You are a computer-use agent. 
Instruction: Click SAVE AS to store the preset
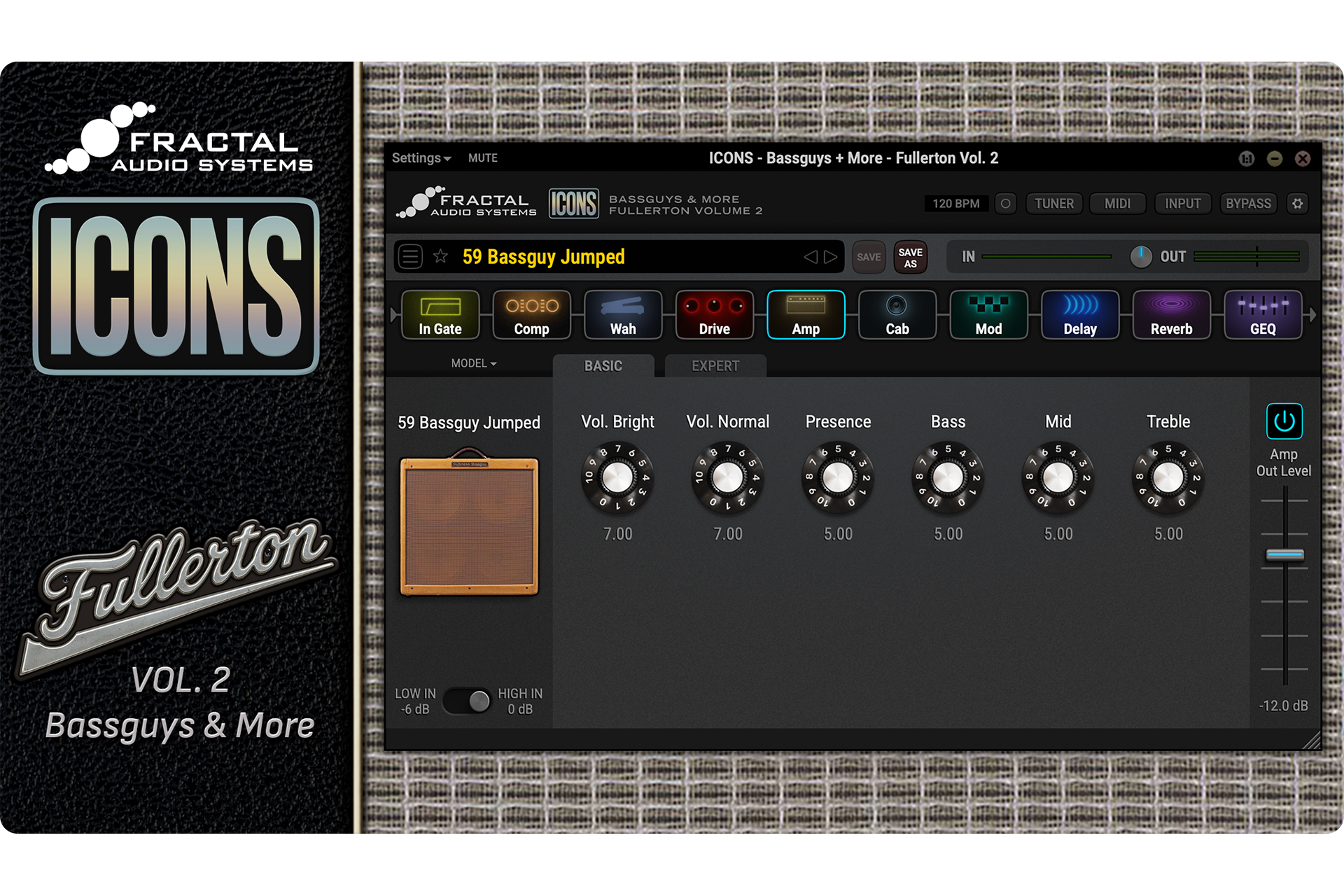910,257
